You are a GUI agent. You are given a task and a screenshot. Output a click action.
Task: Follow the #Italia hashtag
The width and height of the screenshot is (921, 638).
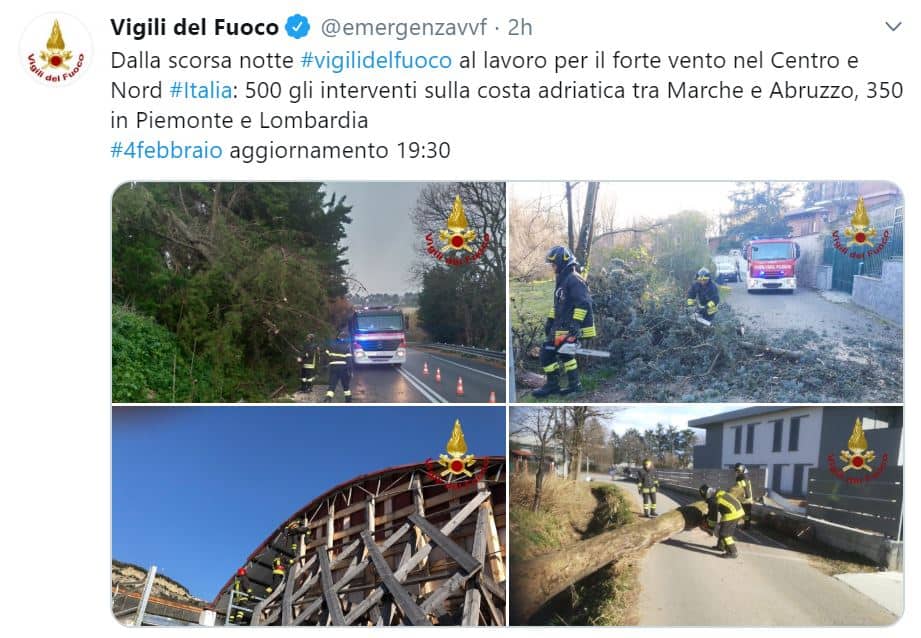click(x=201, y=90)
